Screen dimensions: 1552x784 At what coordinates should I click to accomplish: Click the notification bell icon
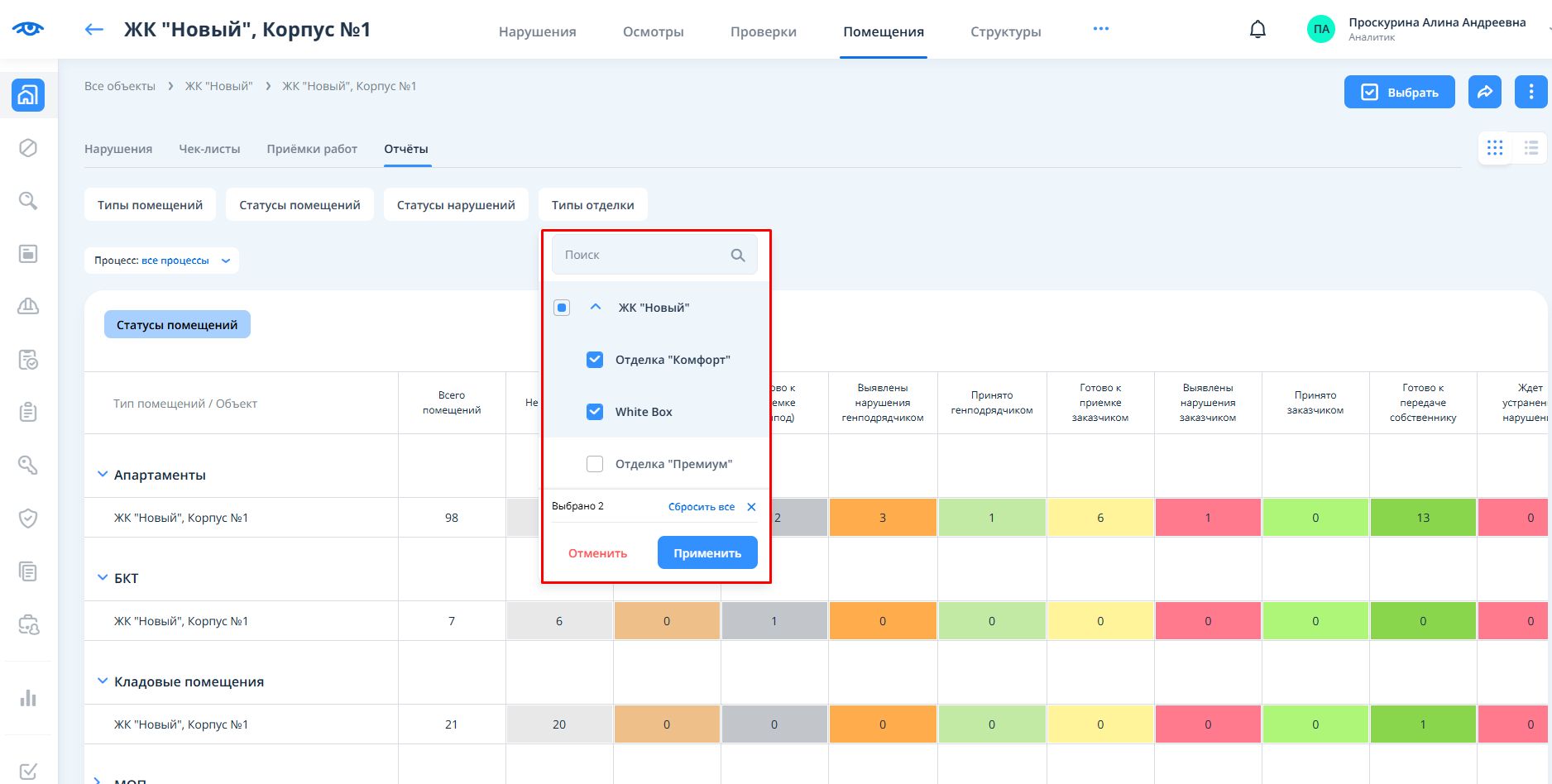pyautogui.click(x=1257, y=30)
